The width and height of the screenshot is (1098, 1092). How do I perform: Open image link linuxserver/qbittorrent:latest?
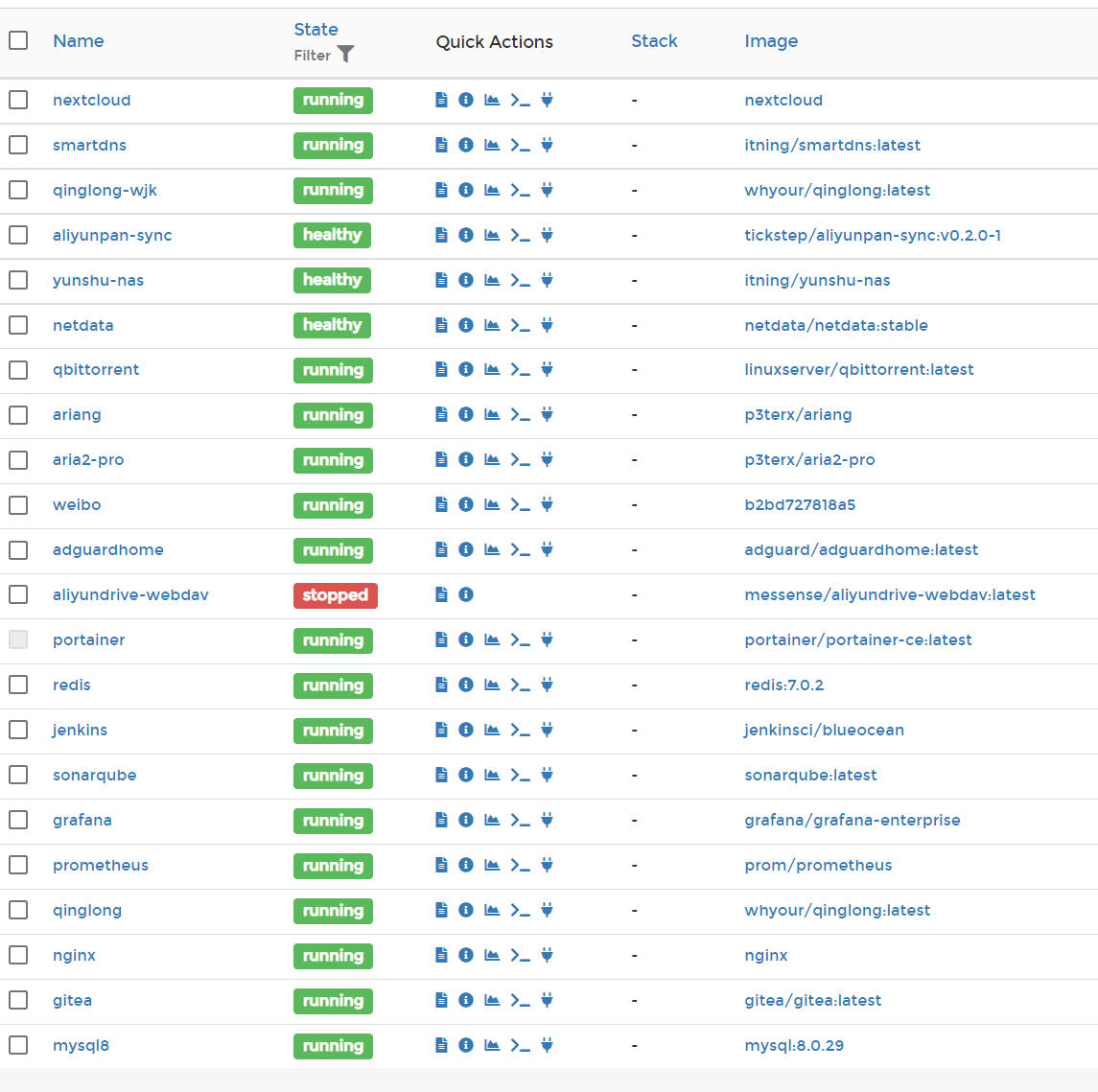point(859,370)
